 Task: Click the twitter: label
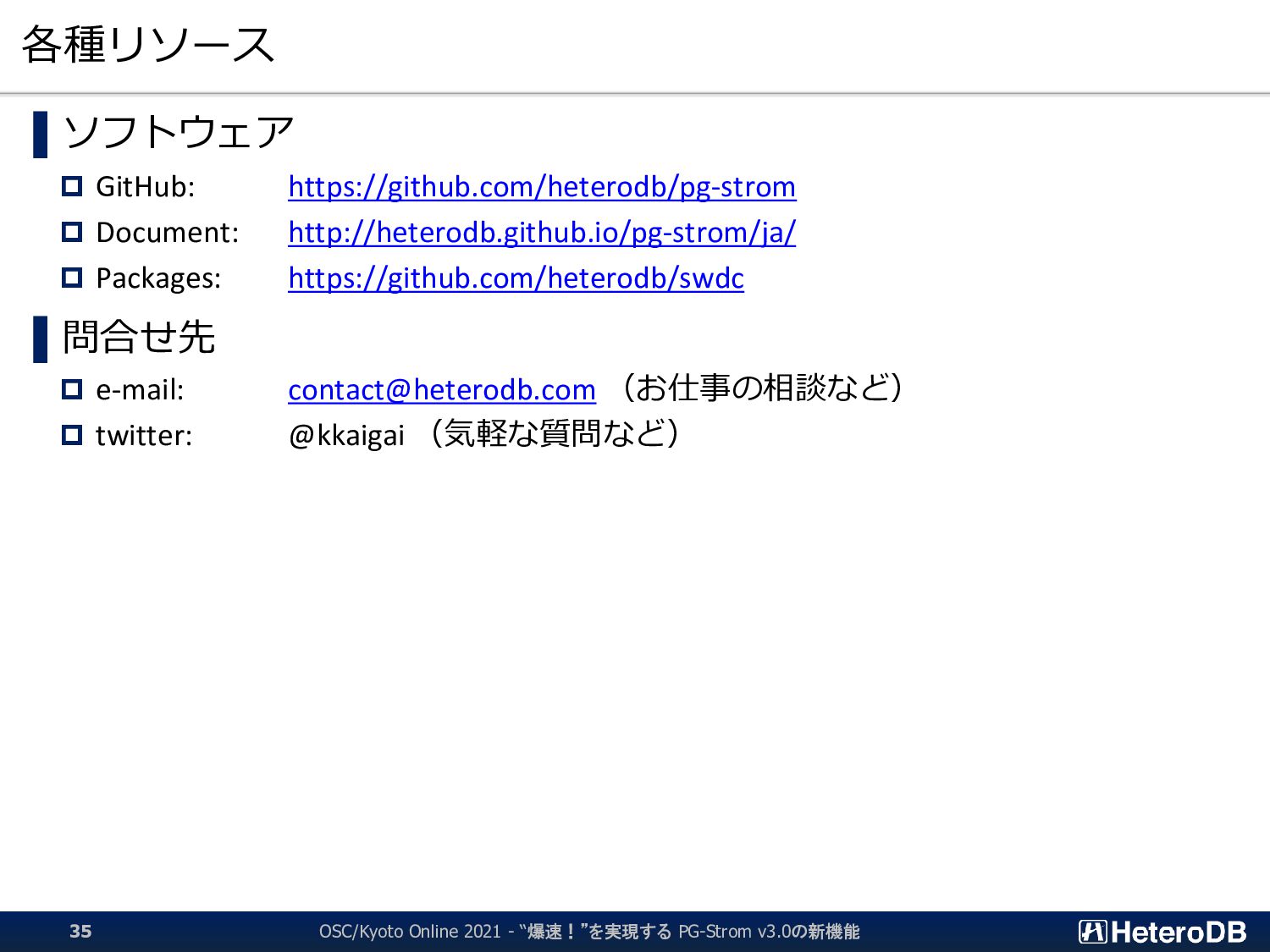(144, 436)
